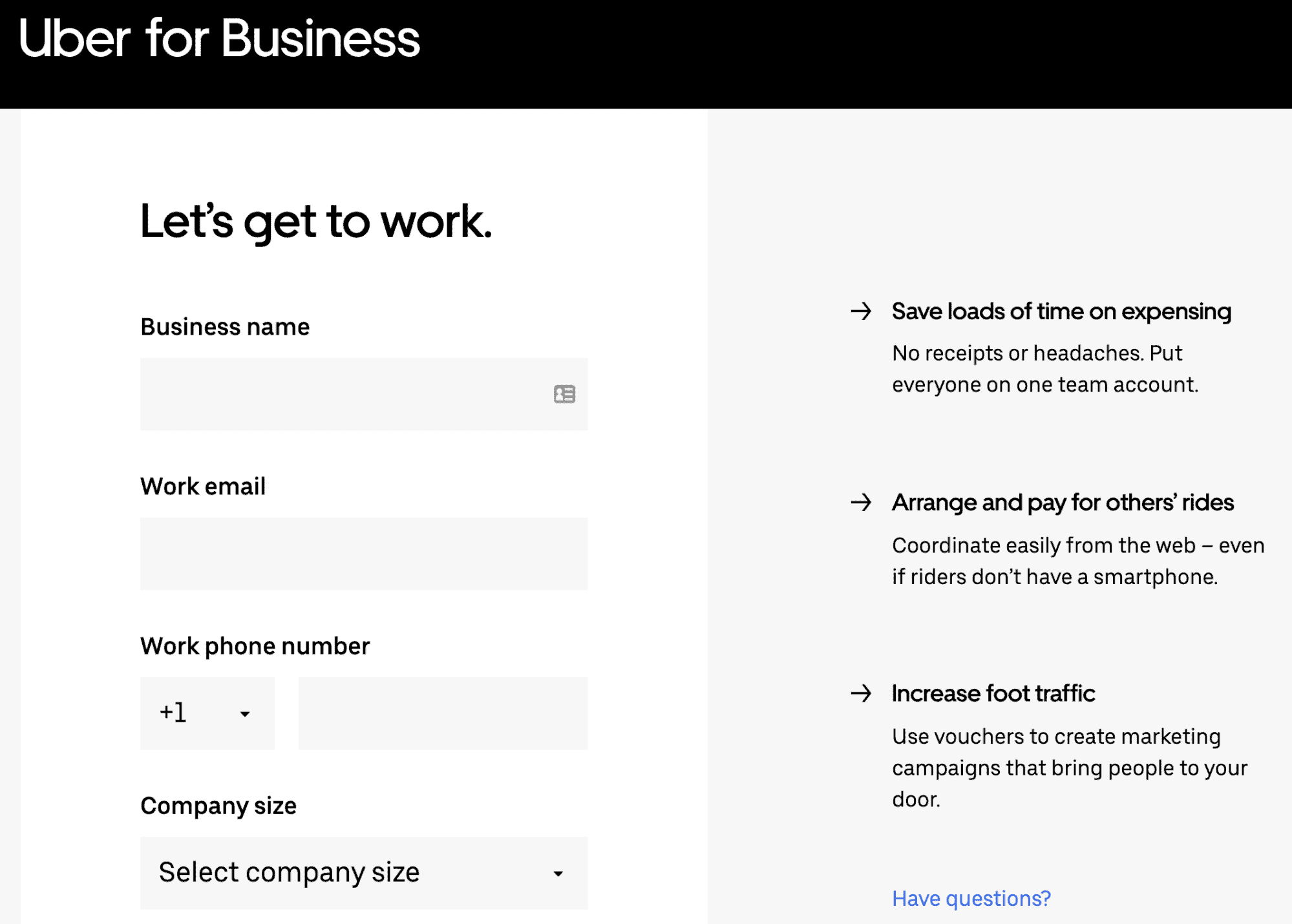Viewport: 1292px width, 924px height.
Task: Click the caret arrow next to +1
Action: click(x=245, y=714)
